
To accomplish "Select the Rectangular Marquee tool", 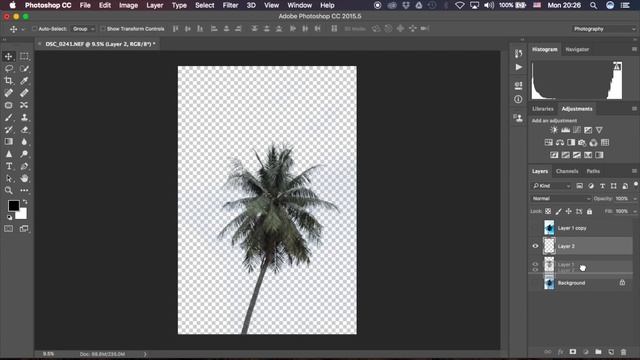I will point(24,56).
